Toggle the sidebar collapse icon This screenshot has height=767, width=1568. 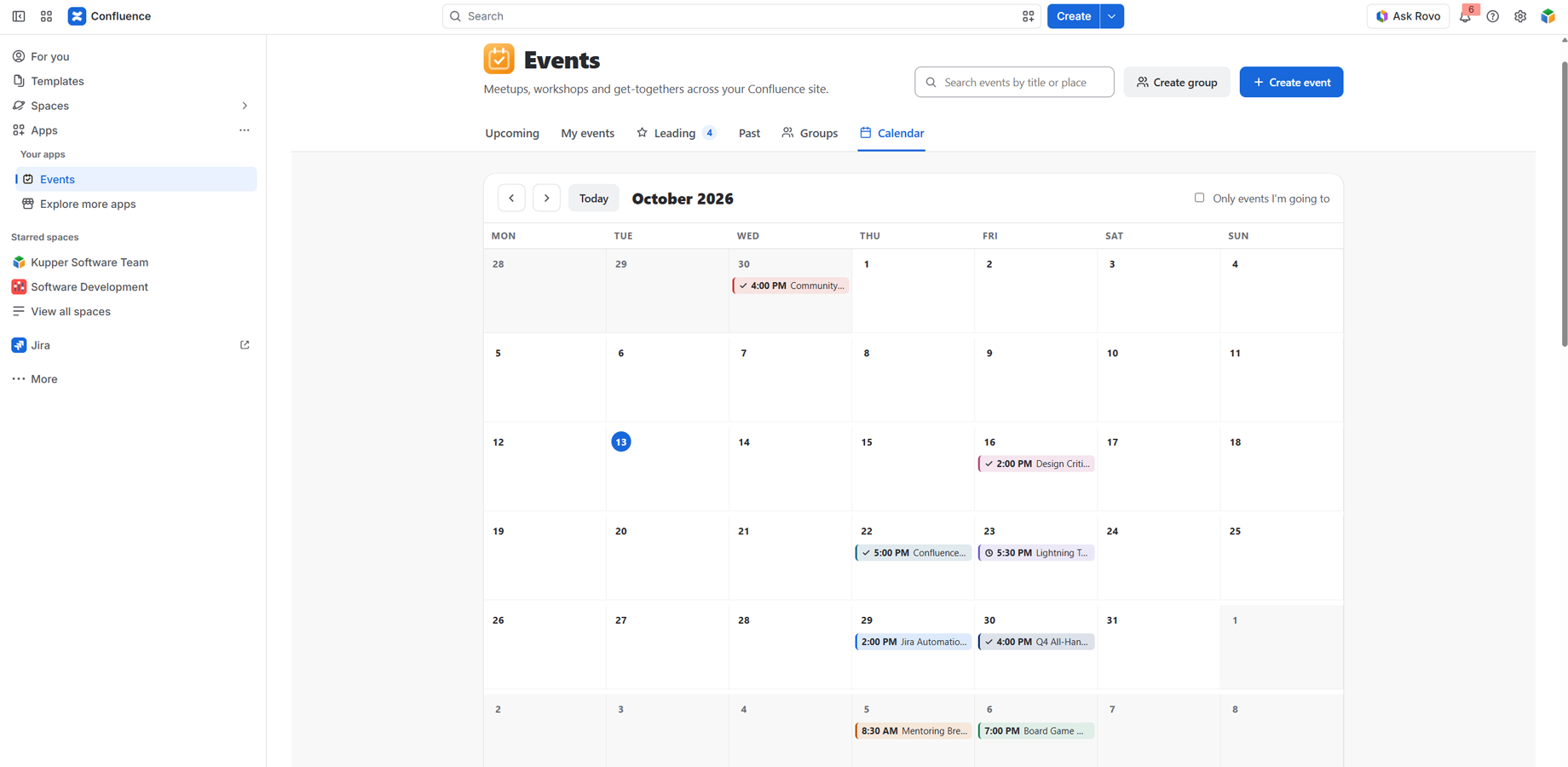19,16
